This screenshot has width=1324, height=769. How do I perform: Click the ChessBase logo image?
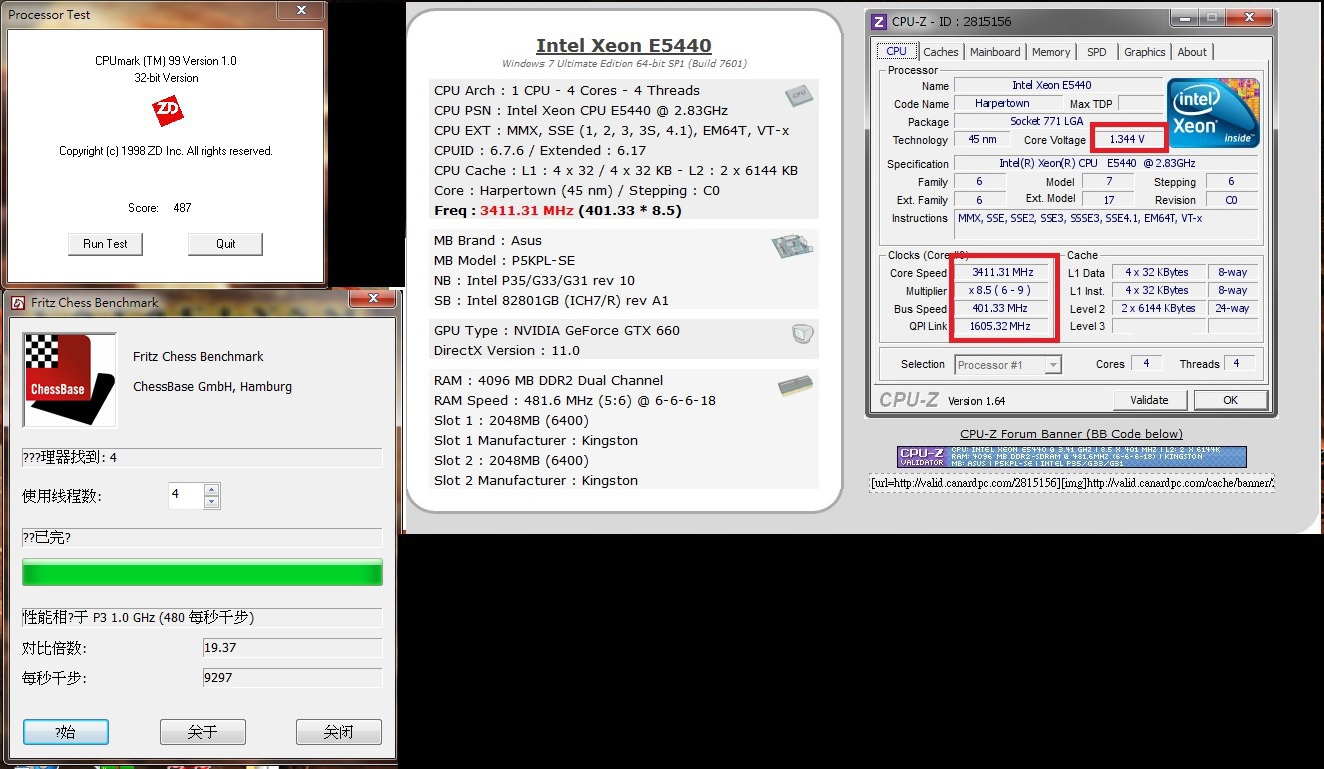click(x=70, y=380)
